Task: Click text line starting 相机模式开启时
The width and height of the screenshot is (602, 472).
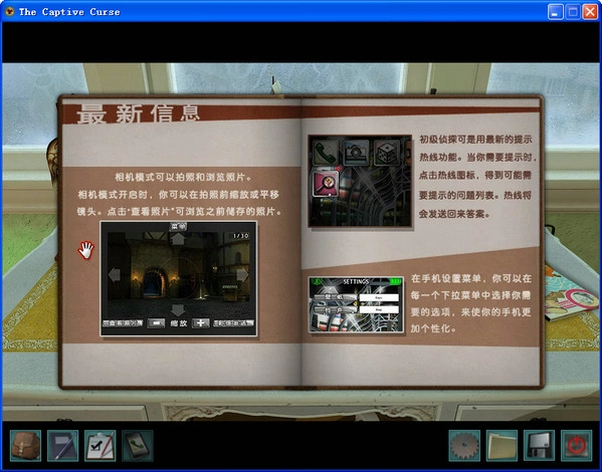Action: pyautogui.click(x=179, y=194)
